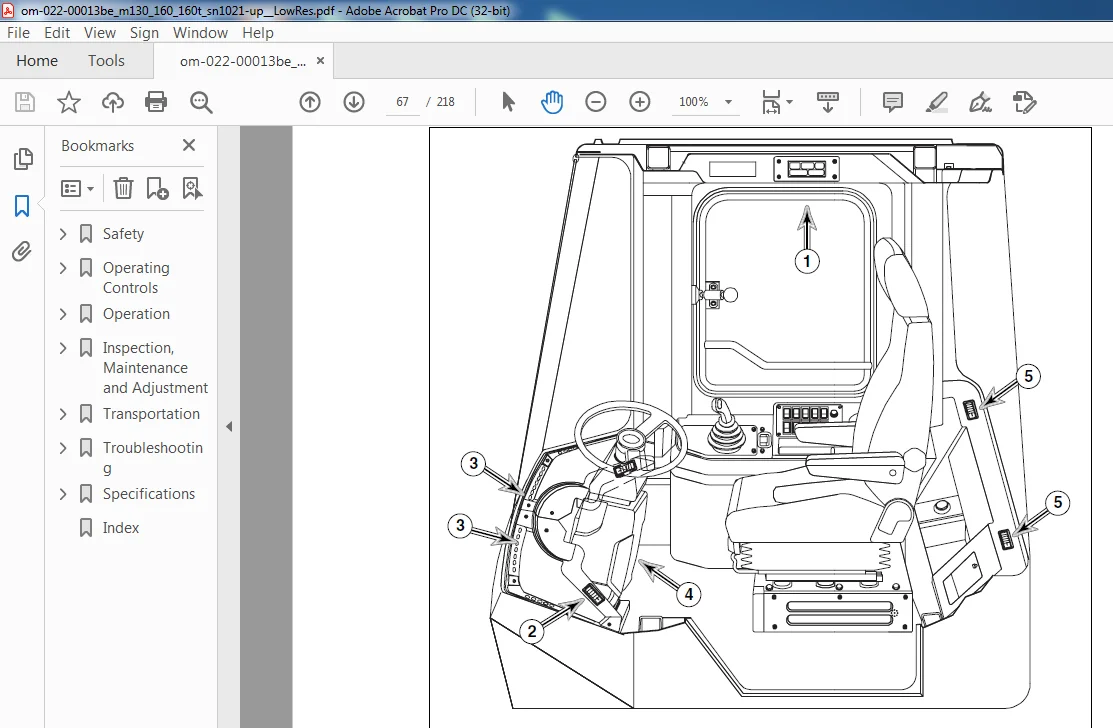Open the Safety bookmark
This screenshot has height=728, width=1113.
123,234
